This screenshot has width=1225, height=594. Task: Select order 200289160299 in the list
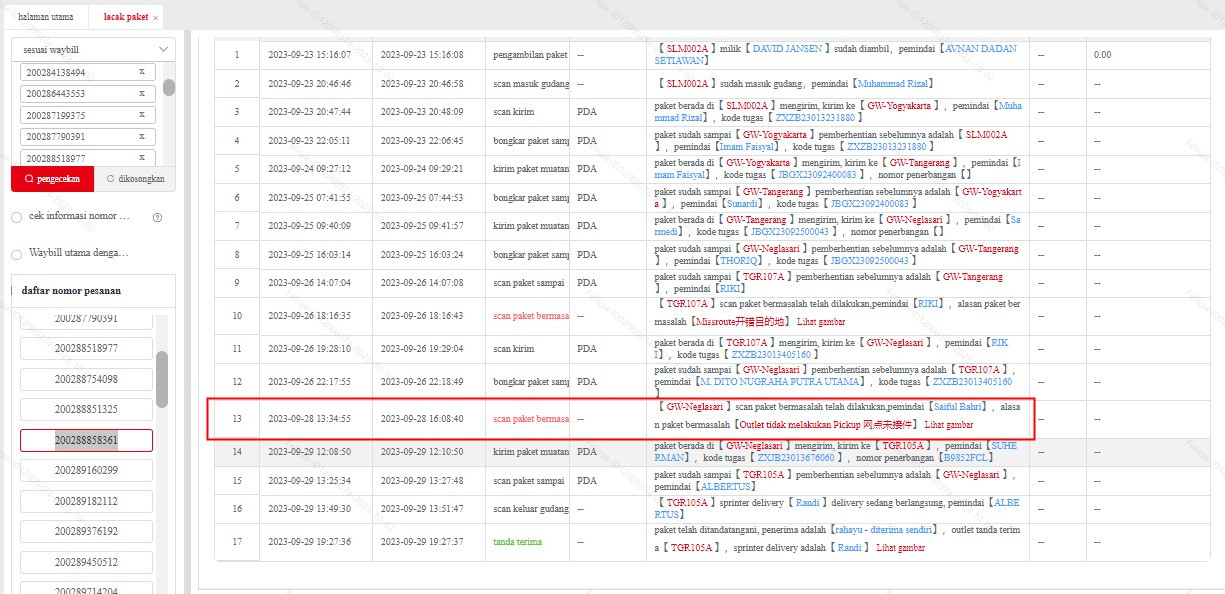(86, 470)
